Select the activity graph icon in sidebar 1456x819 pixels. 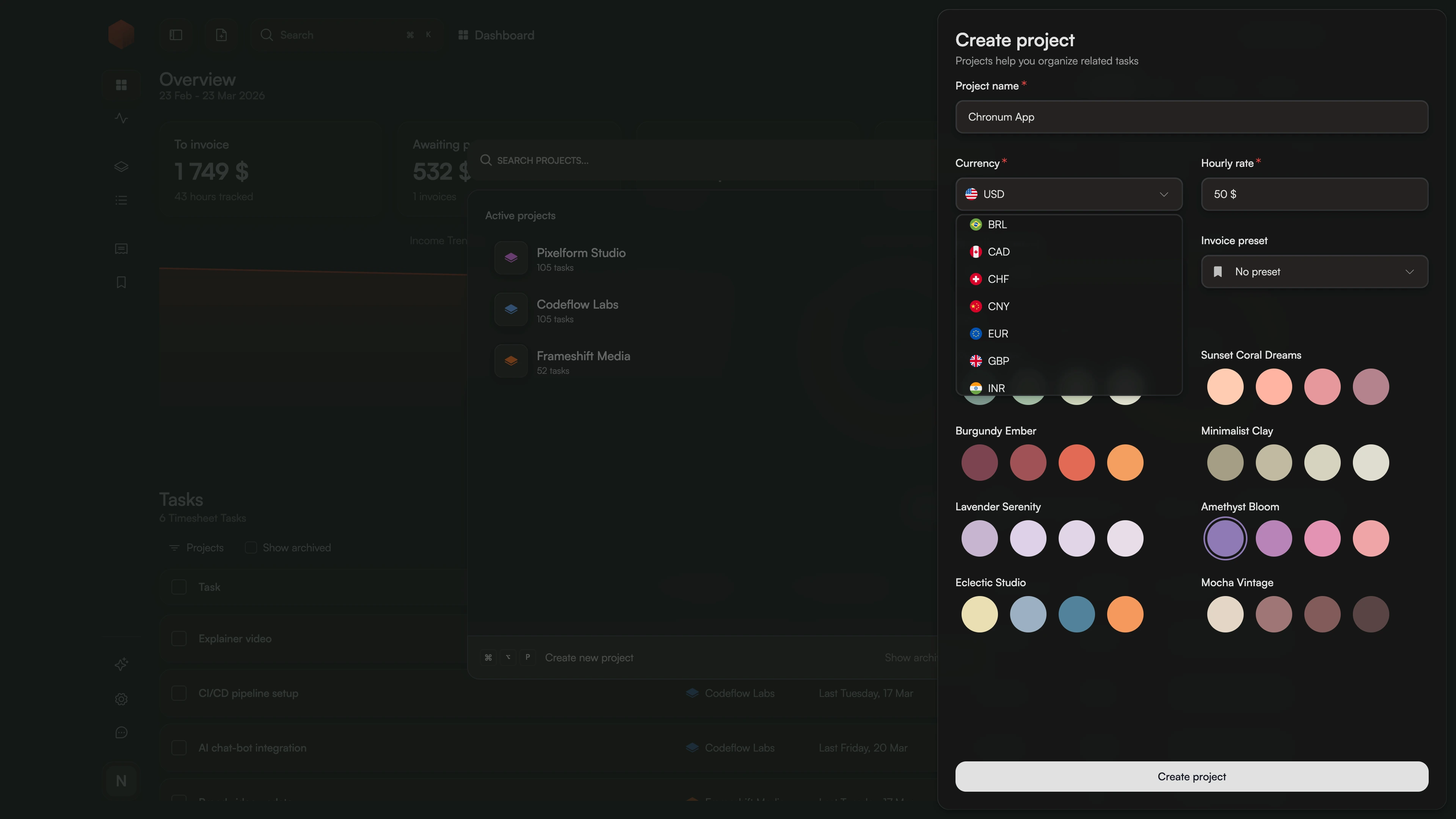point(121,118)
